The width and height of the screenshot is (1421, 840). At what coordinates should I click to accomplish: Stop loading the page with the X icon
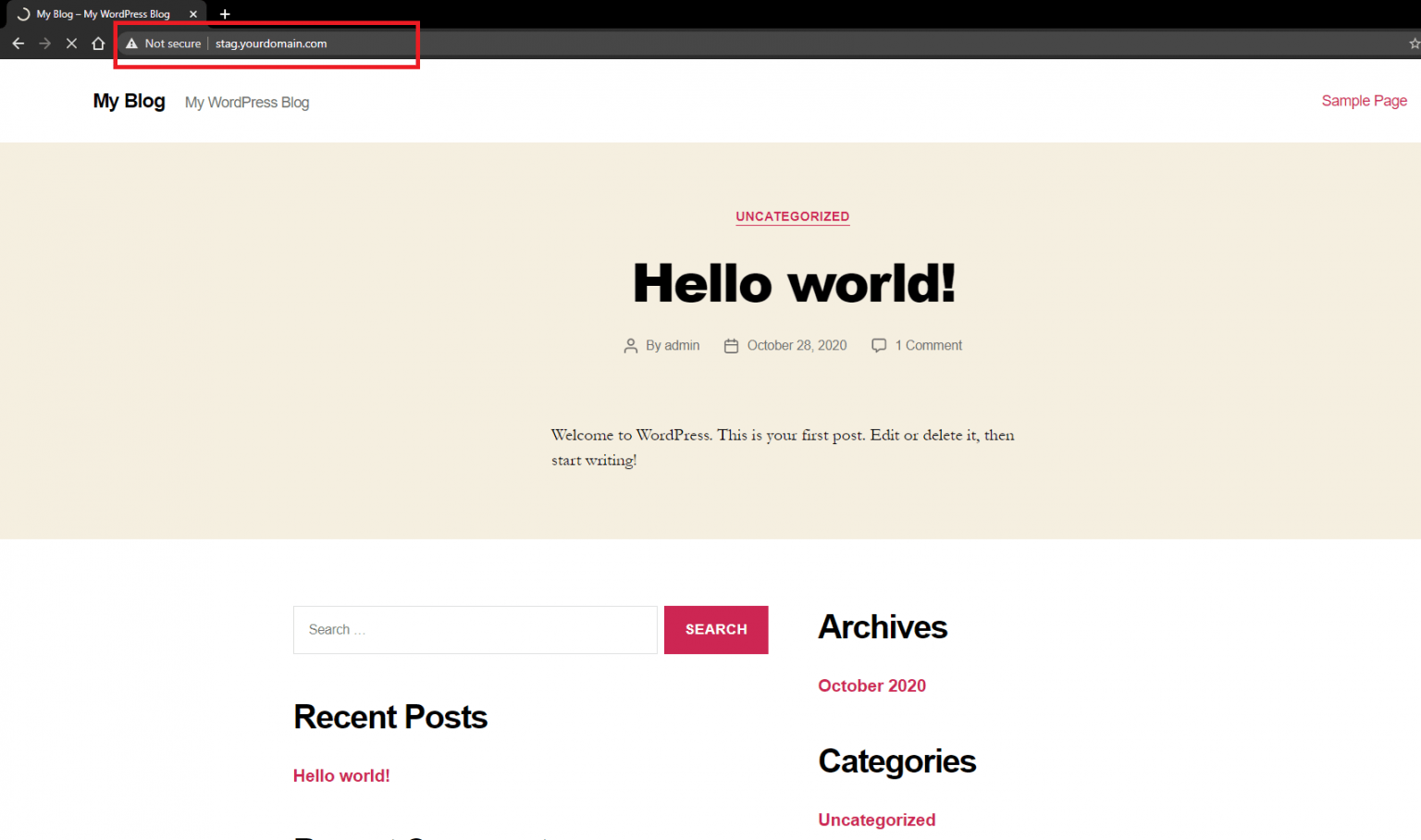click(x=71, y=43)
